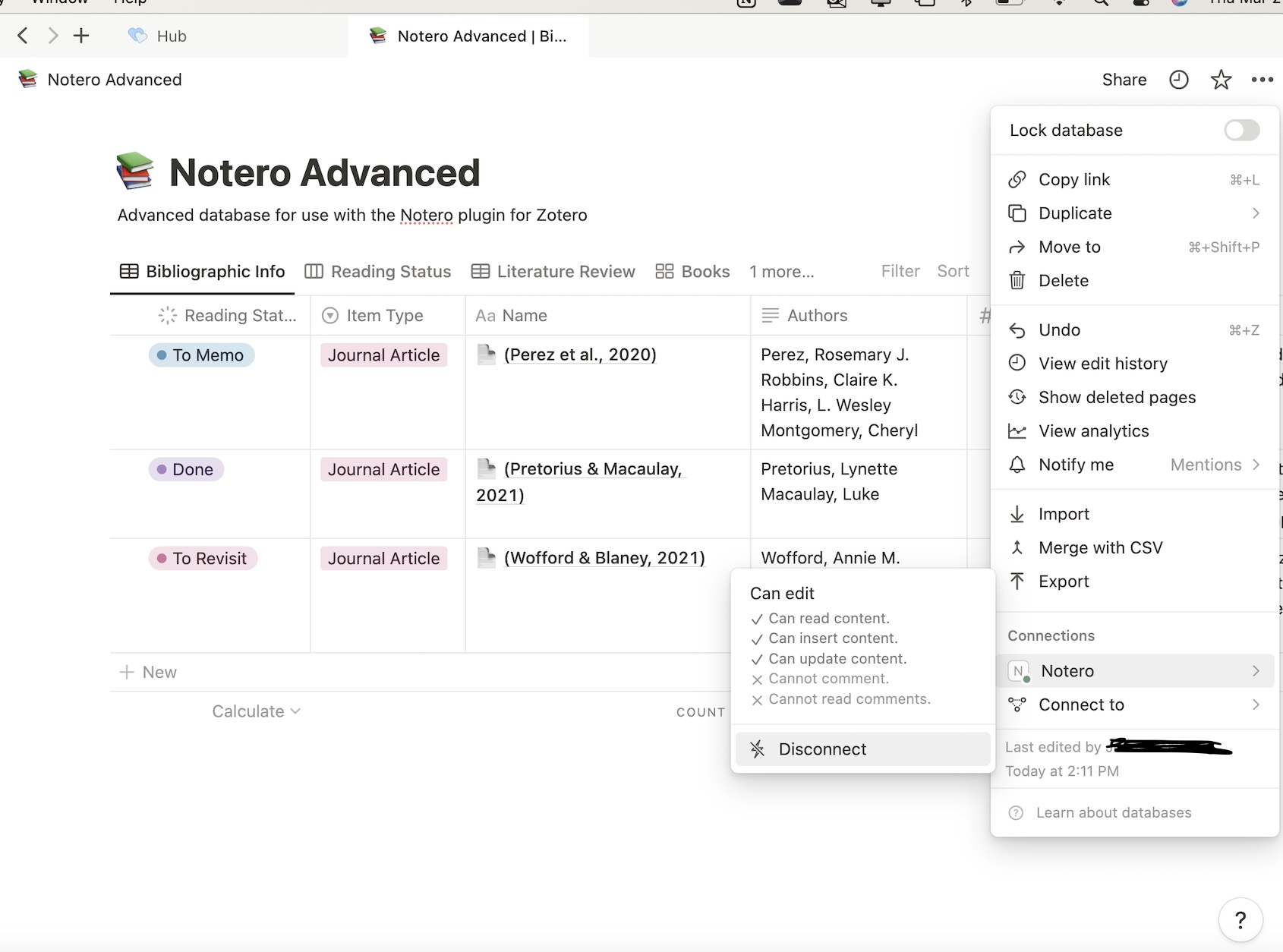Select the To Revisit status tag

203,559
